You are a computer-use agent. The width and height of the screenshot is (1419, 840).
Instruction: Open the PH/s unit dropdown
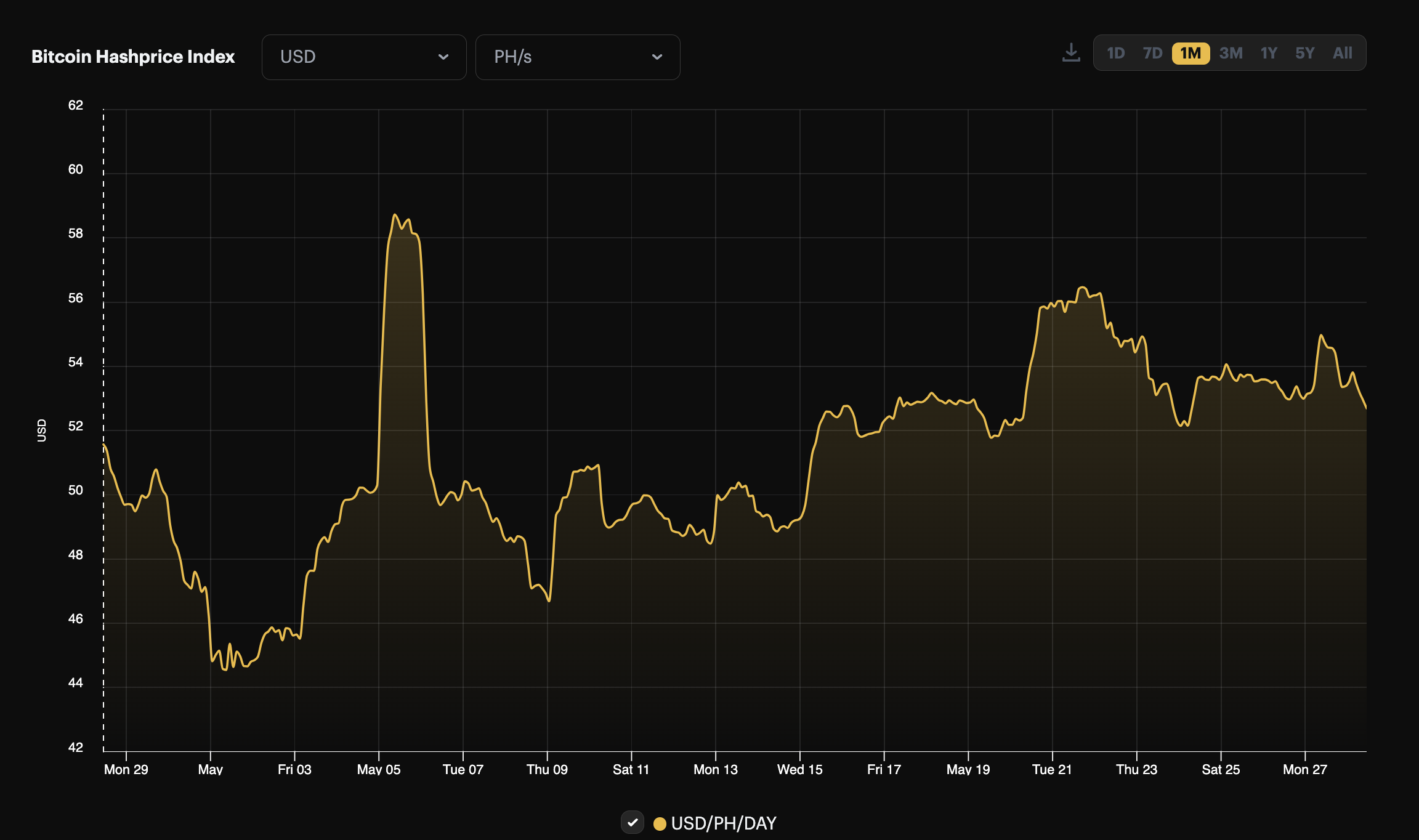(577, 57)
